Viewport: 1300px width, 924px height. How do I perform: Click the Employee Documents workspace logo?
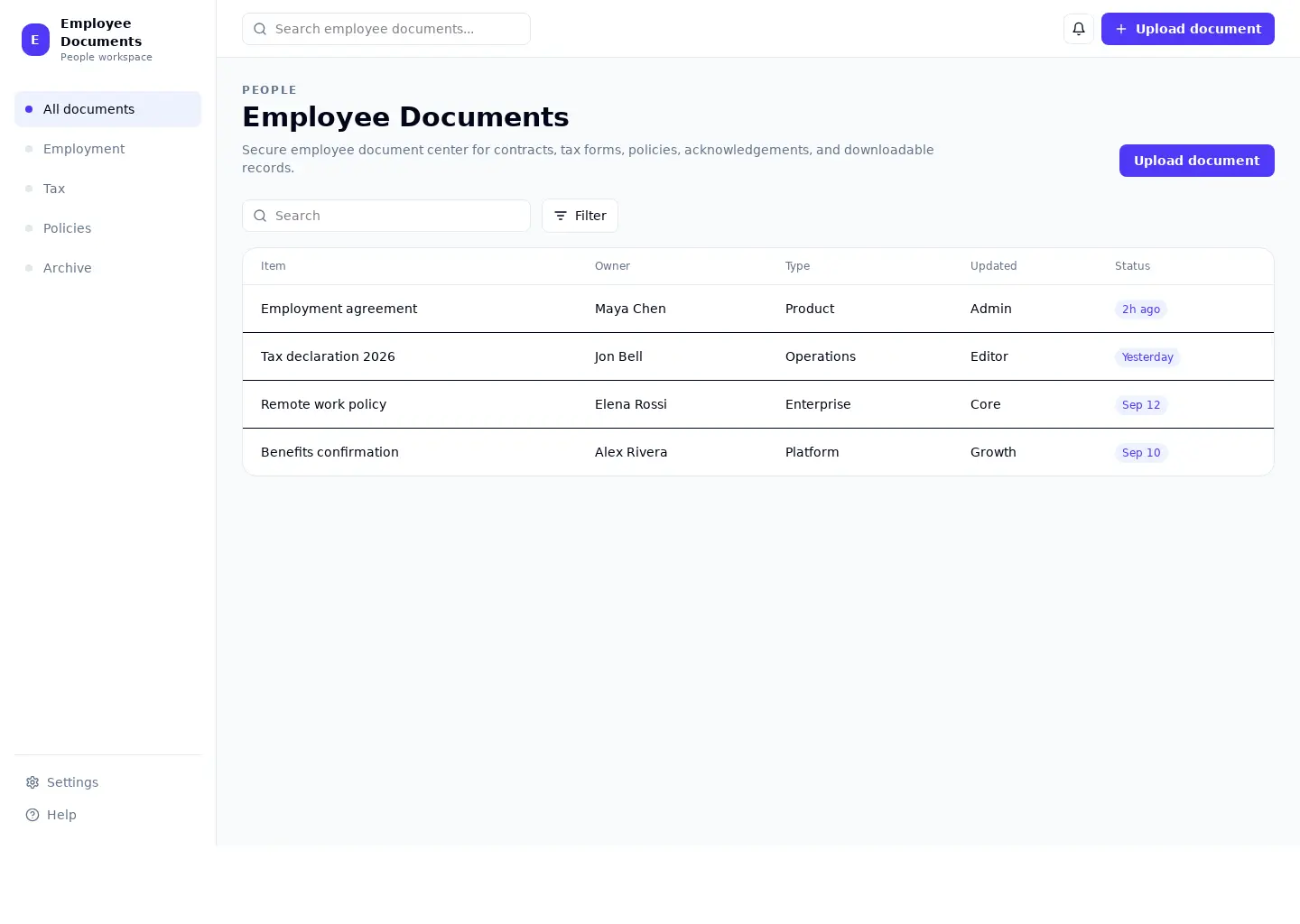(x=35, y=40)
